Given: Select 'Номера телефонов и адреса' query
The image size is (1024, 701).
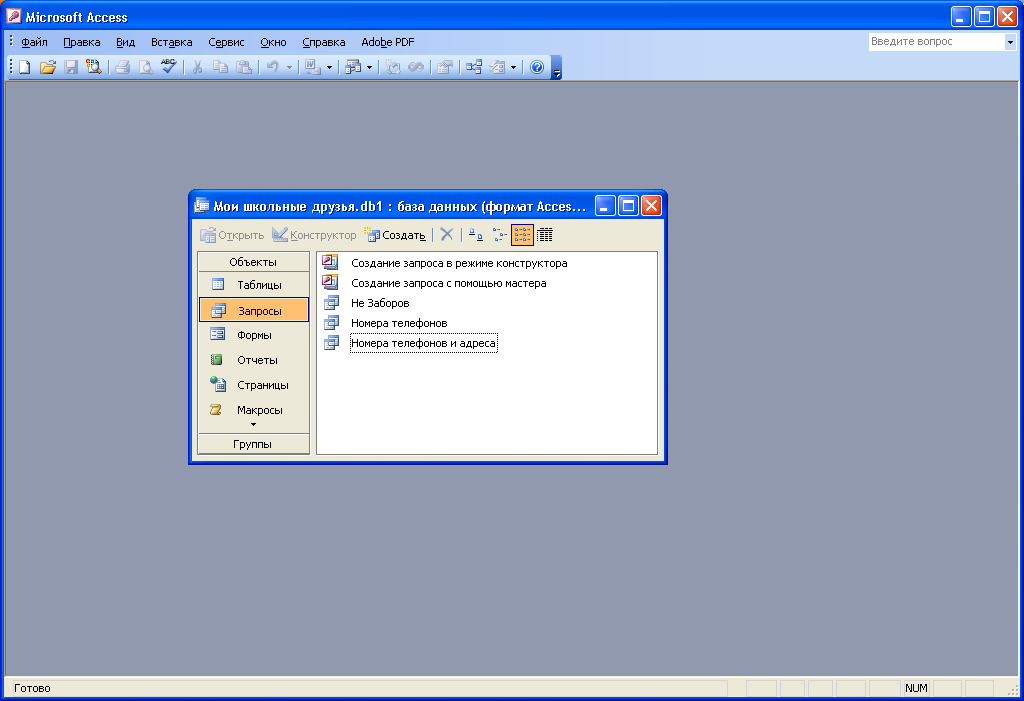Looking at the screenshot, I should tap(423, 343).
